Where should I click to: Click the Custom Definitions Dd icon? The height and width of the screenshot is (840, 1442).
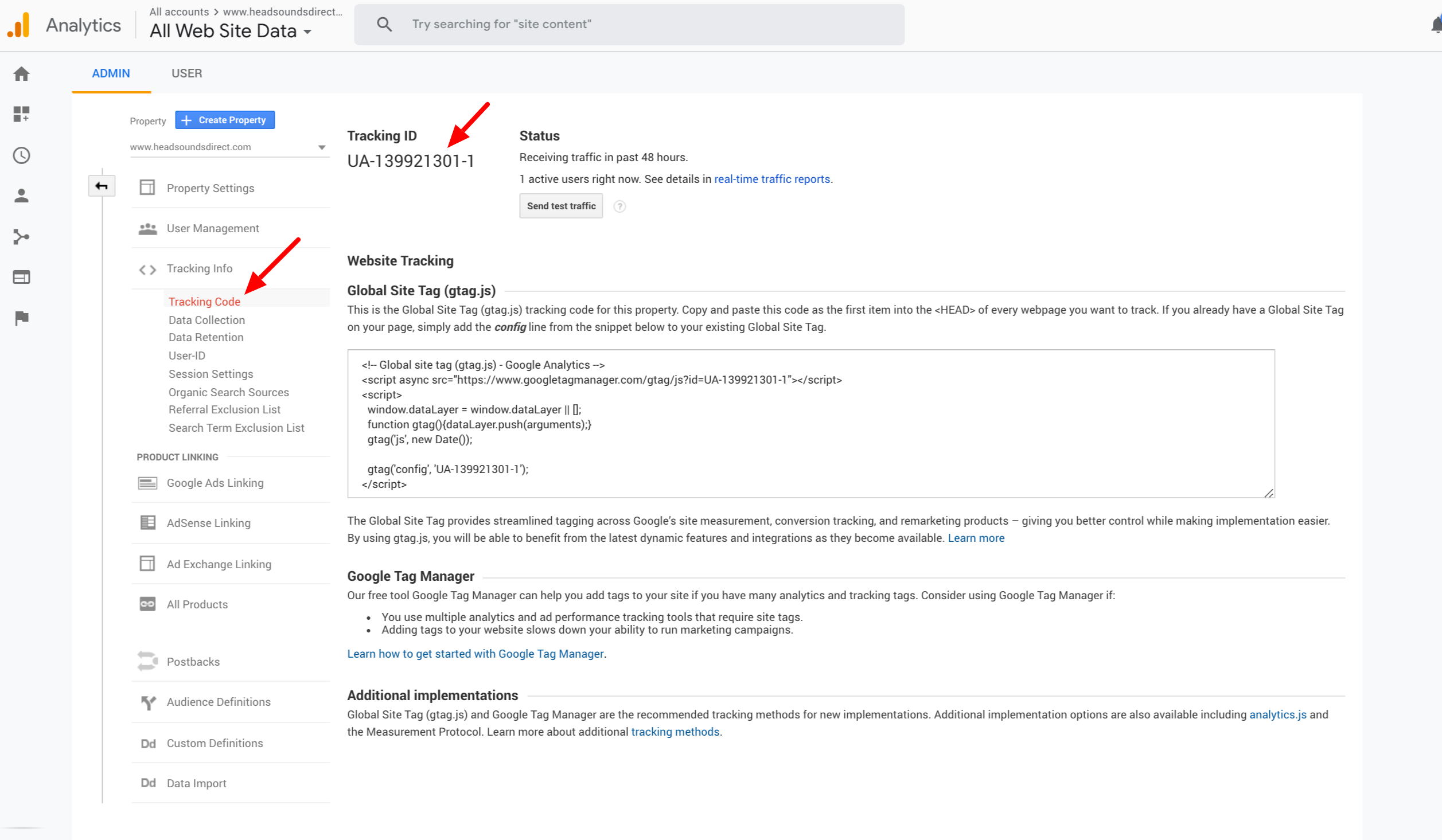[148, 744]
